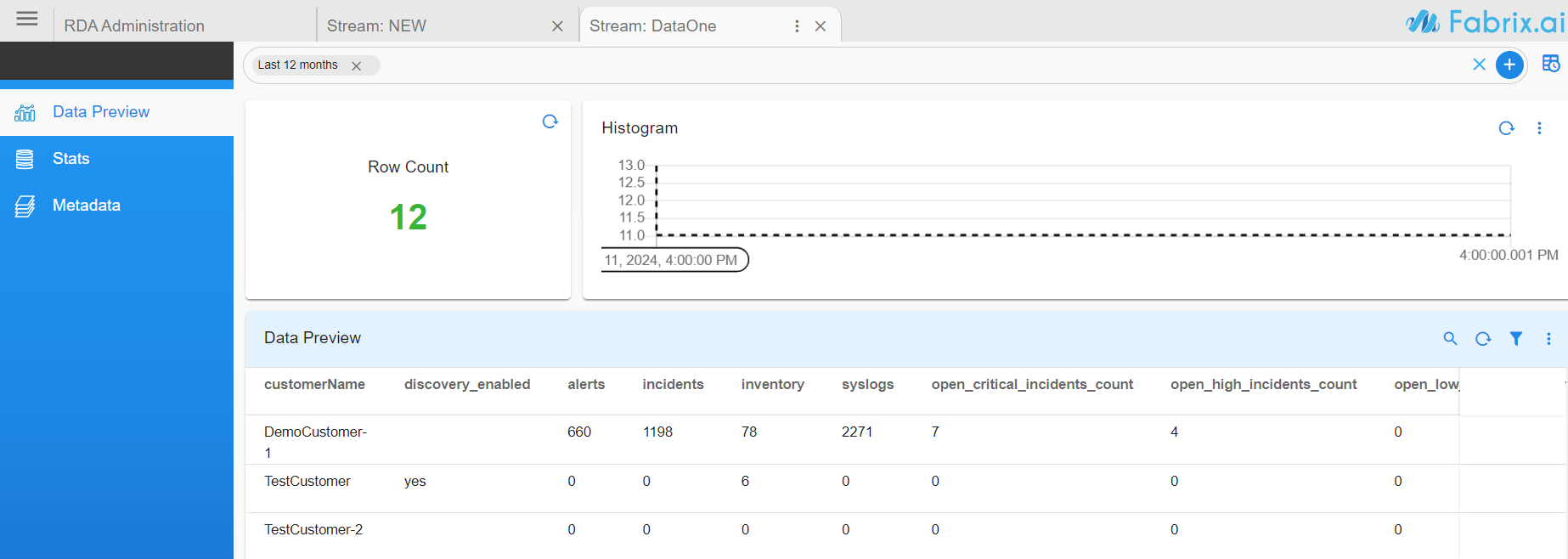The height and width of the screenshot is (559, 1568).
Task: Click the blue plus add filter button
Action: click(1509, 65)
